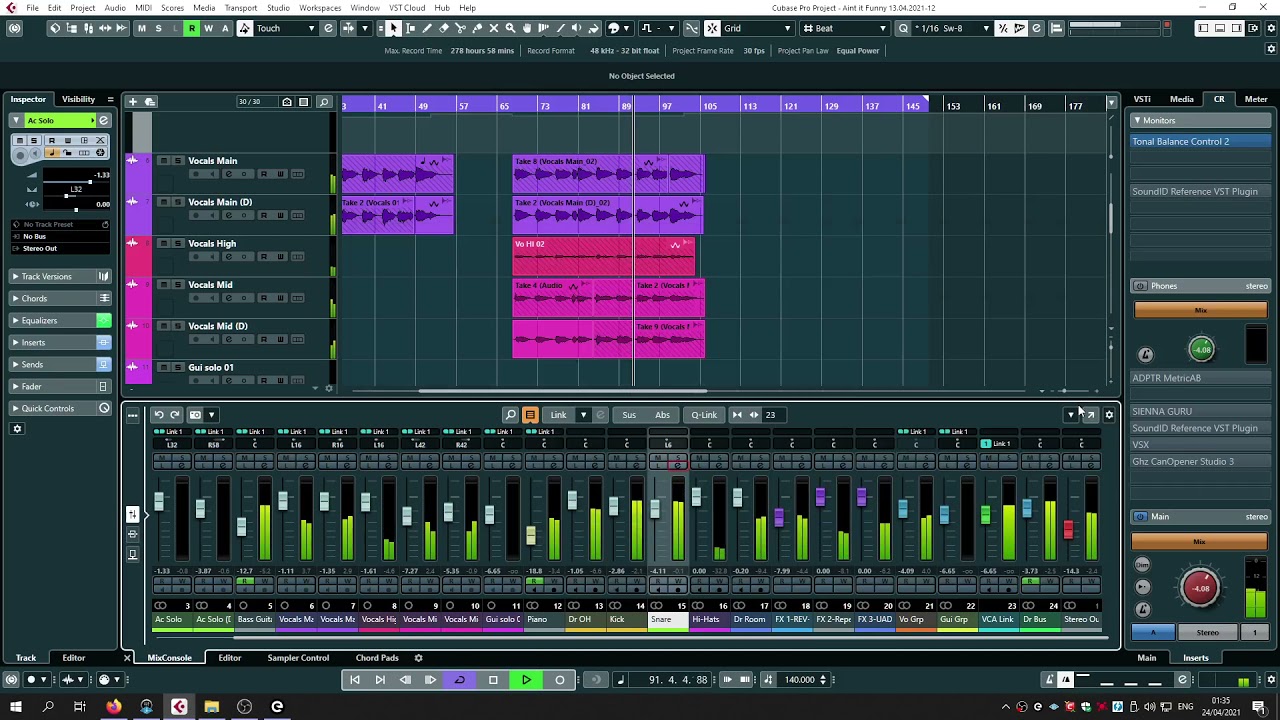This screenshot has width=1280, height=720.
Task: Select SIENNA GURU insert slot
Action: coord(1200,411)
